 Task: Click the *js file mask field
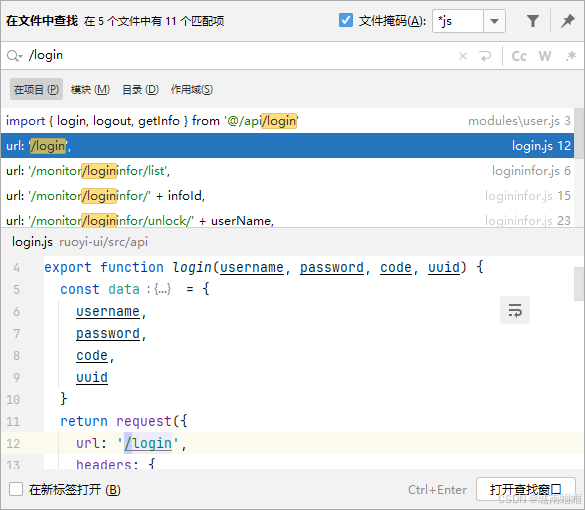point(458,21)
